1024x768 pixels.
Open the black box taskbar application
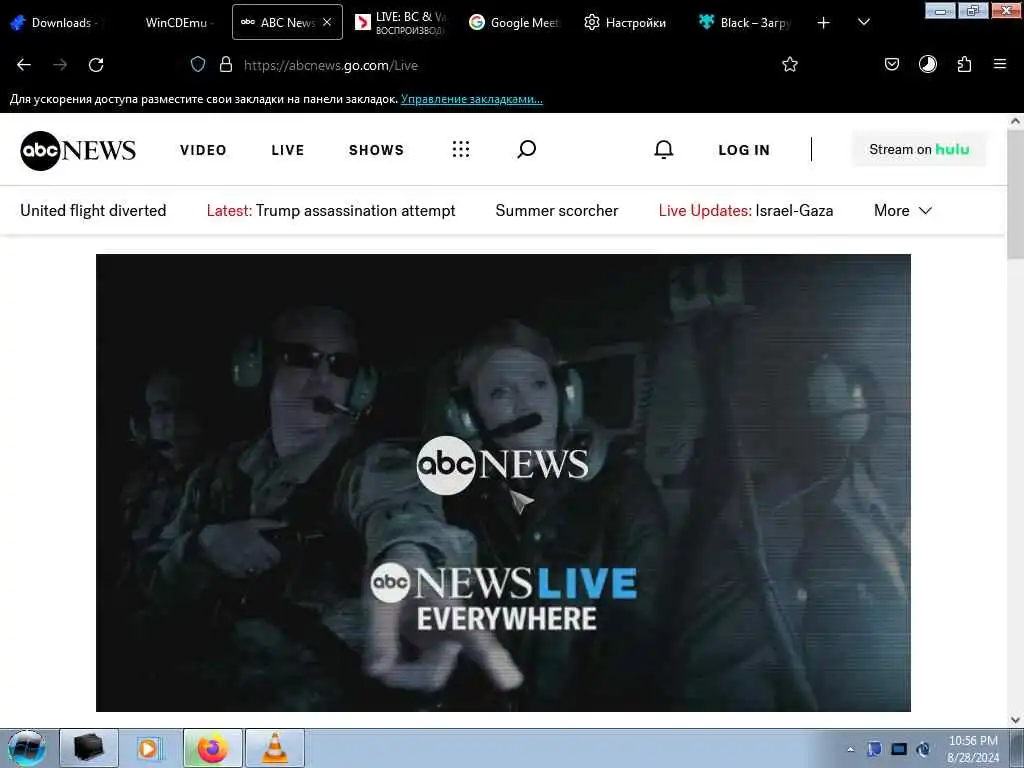[89, 748]
